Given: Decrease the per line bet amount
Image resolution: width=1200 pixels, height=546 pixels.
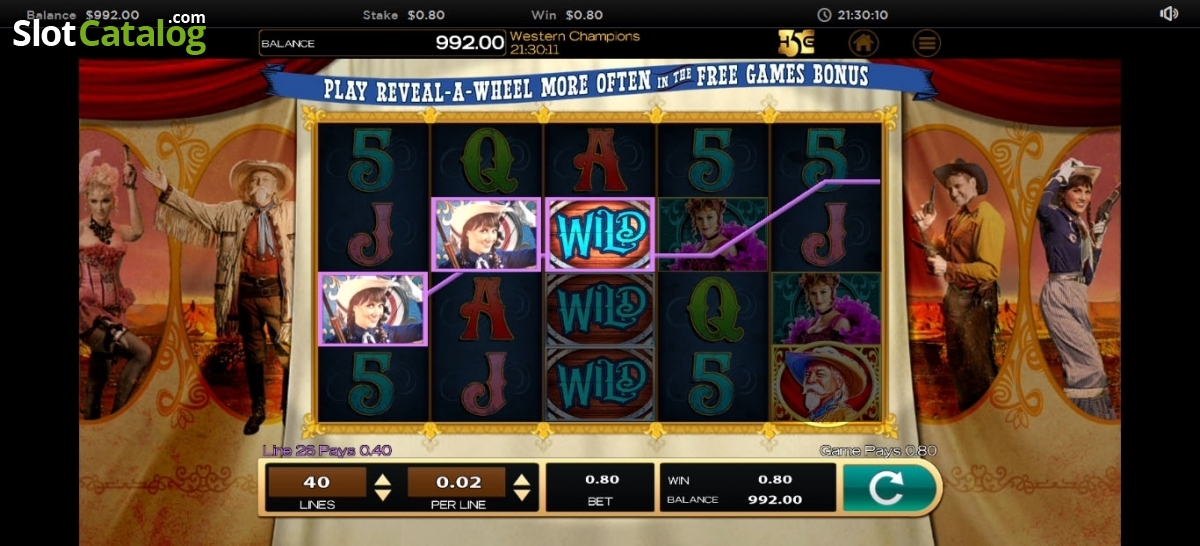Looking at the screenshot, I should (522, 495).
